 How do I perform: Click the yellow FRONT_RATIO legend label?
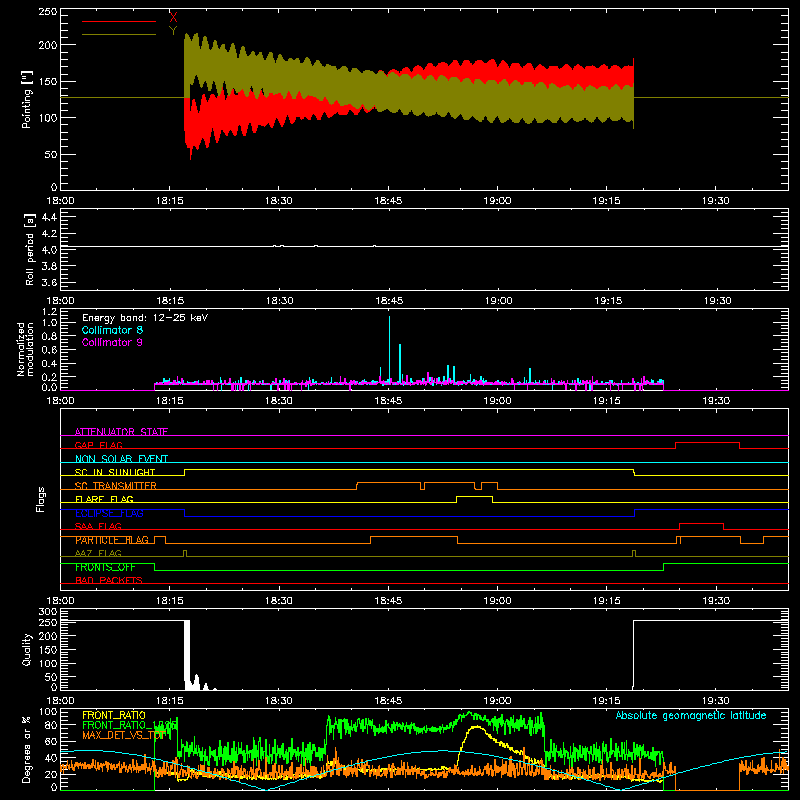pyautogui.click(x=114, y=715)
